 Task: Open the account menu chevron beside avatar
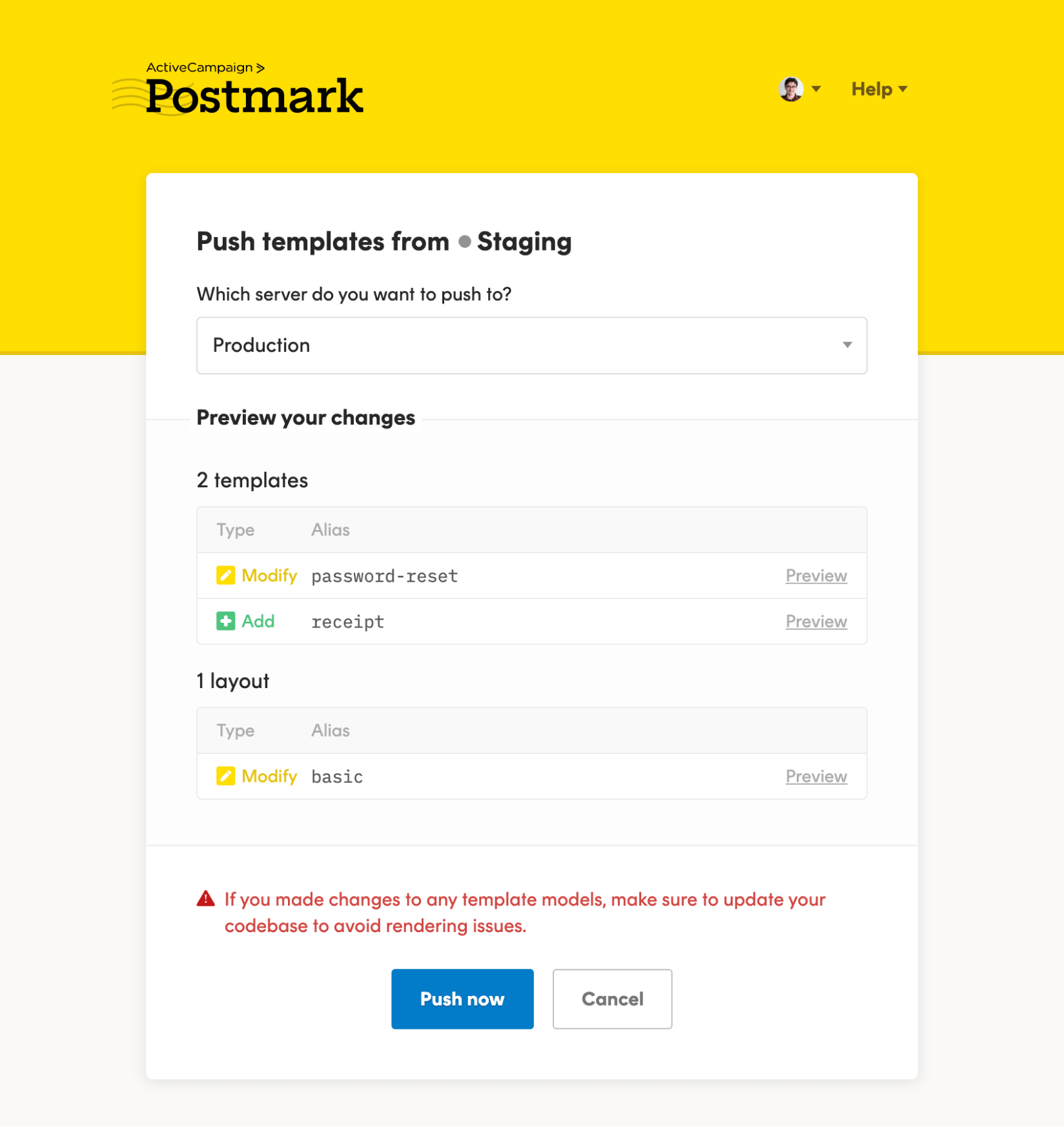817,89
